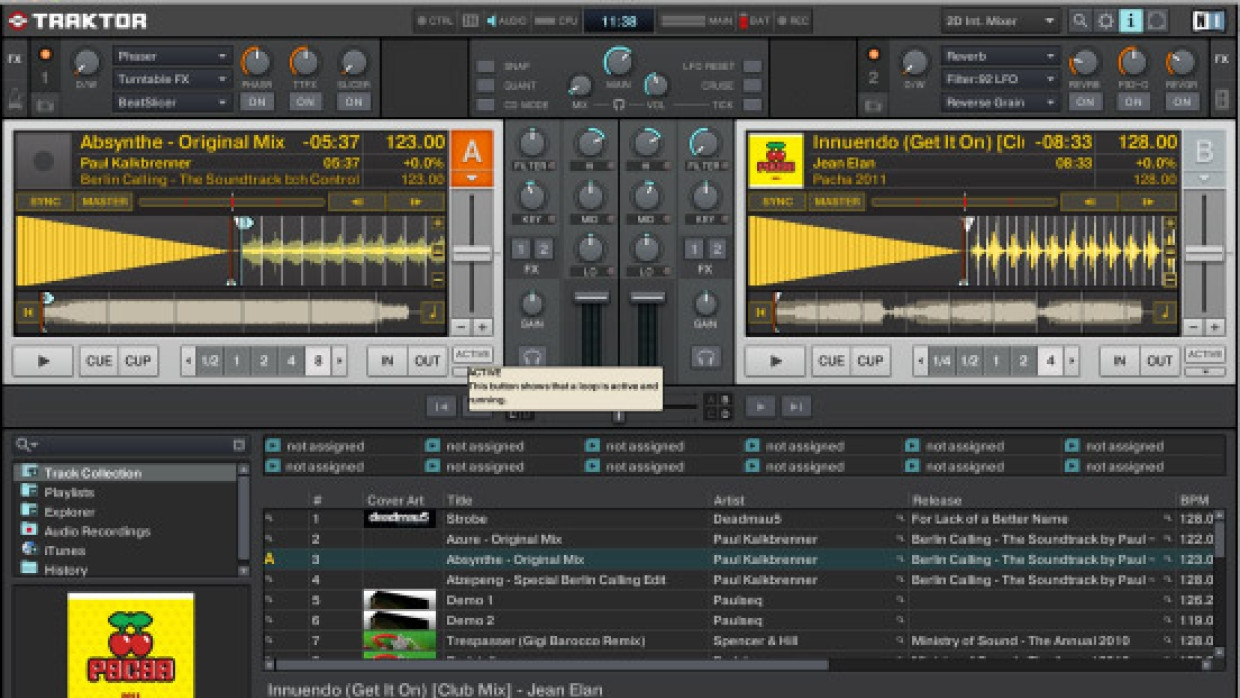Click the CUE button on Deck B

(831, 361)
